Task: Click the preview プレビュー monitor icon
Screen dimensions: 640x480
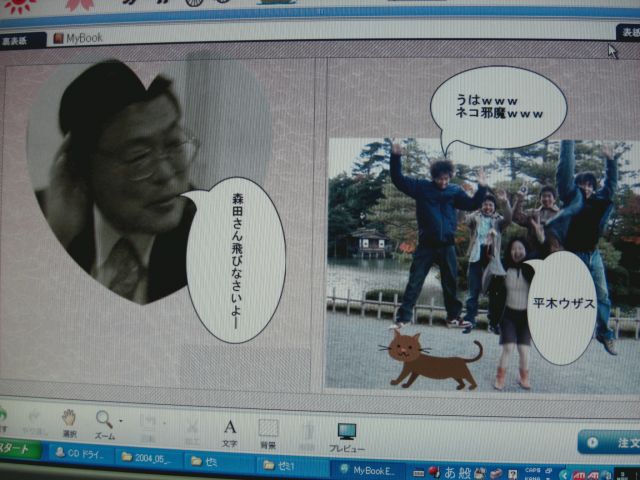Action: tap(346, 434)
